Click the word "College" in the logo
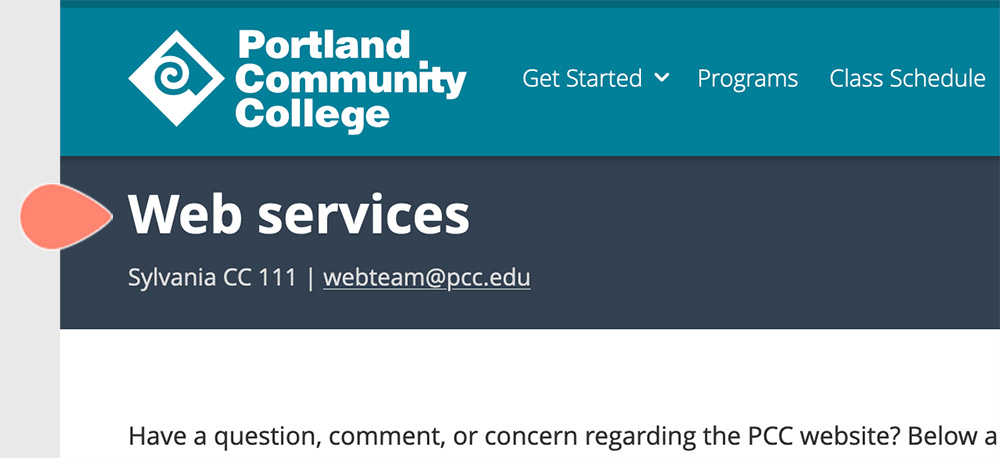 coord(312,115)
